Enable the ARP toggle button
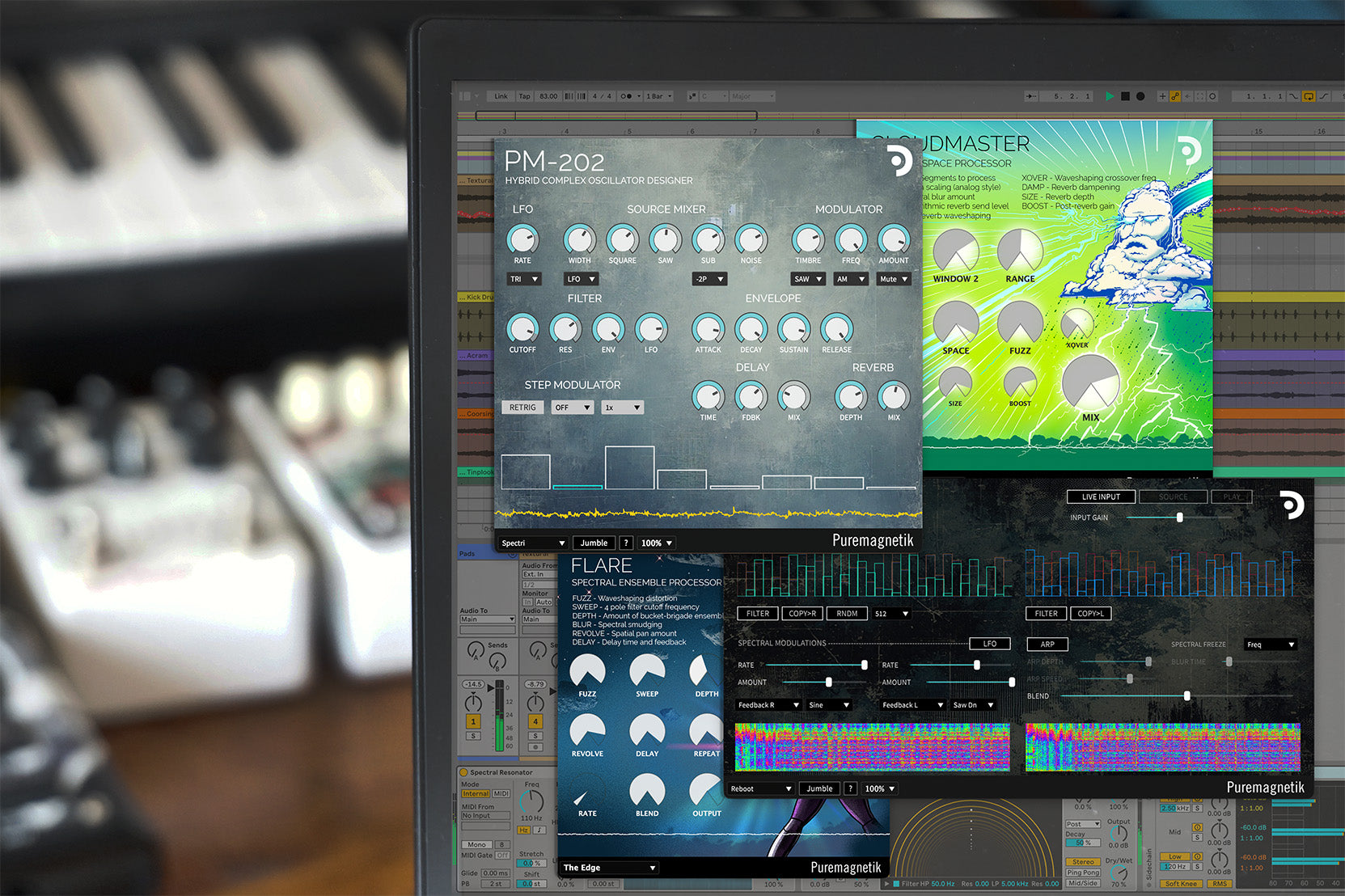Screen dimensions: 1345x896 (1047, 645)
